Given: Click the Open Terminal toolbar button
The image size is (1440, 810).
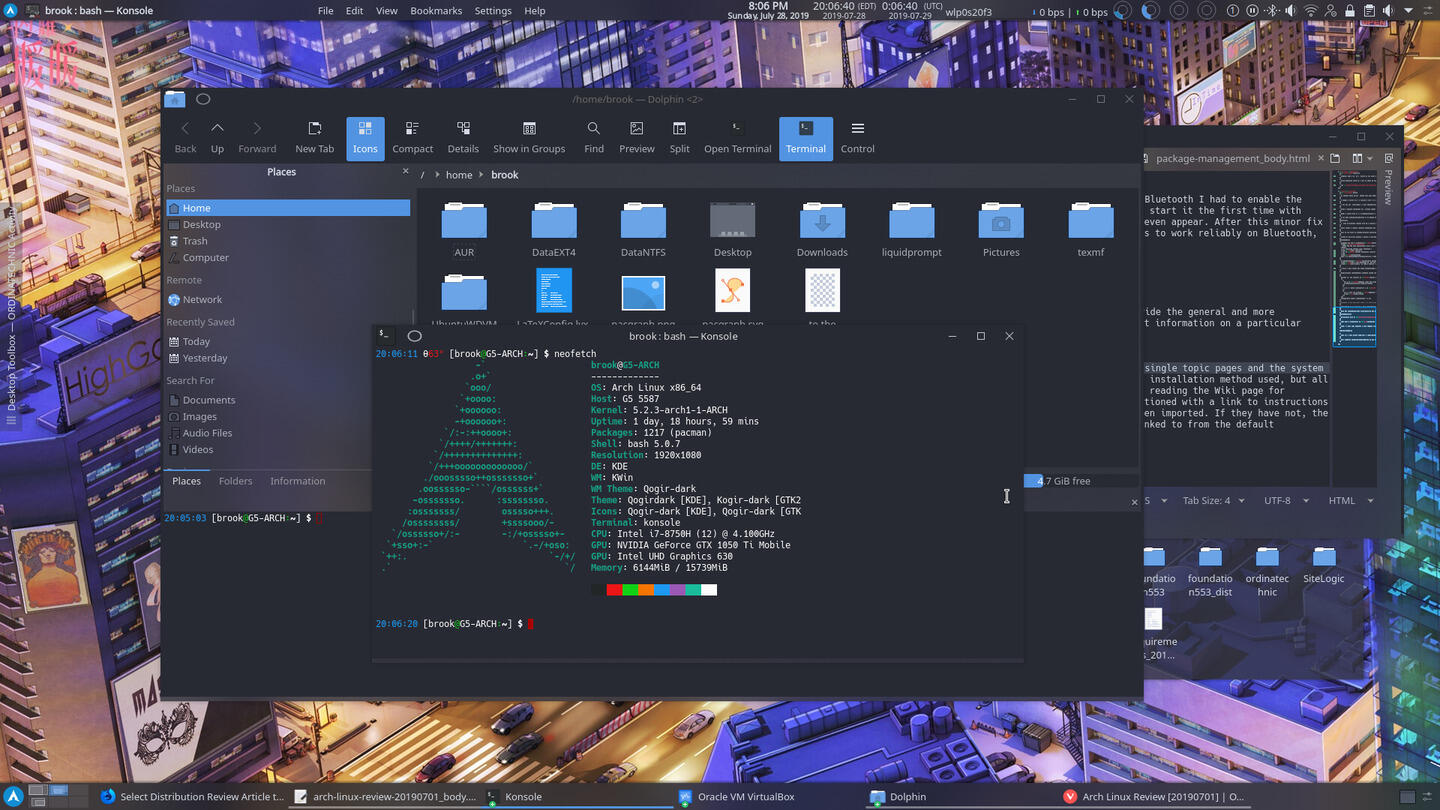Looking at the screenshot, I should click(x=737, y=137).
